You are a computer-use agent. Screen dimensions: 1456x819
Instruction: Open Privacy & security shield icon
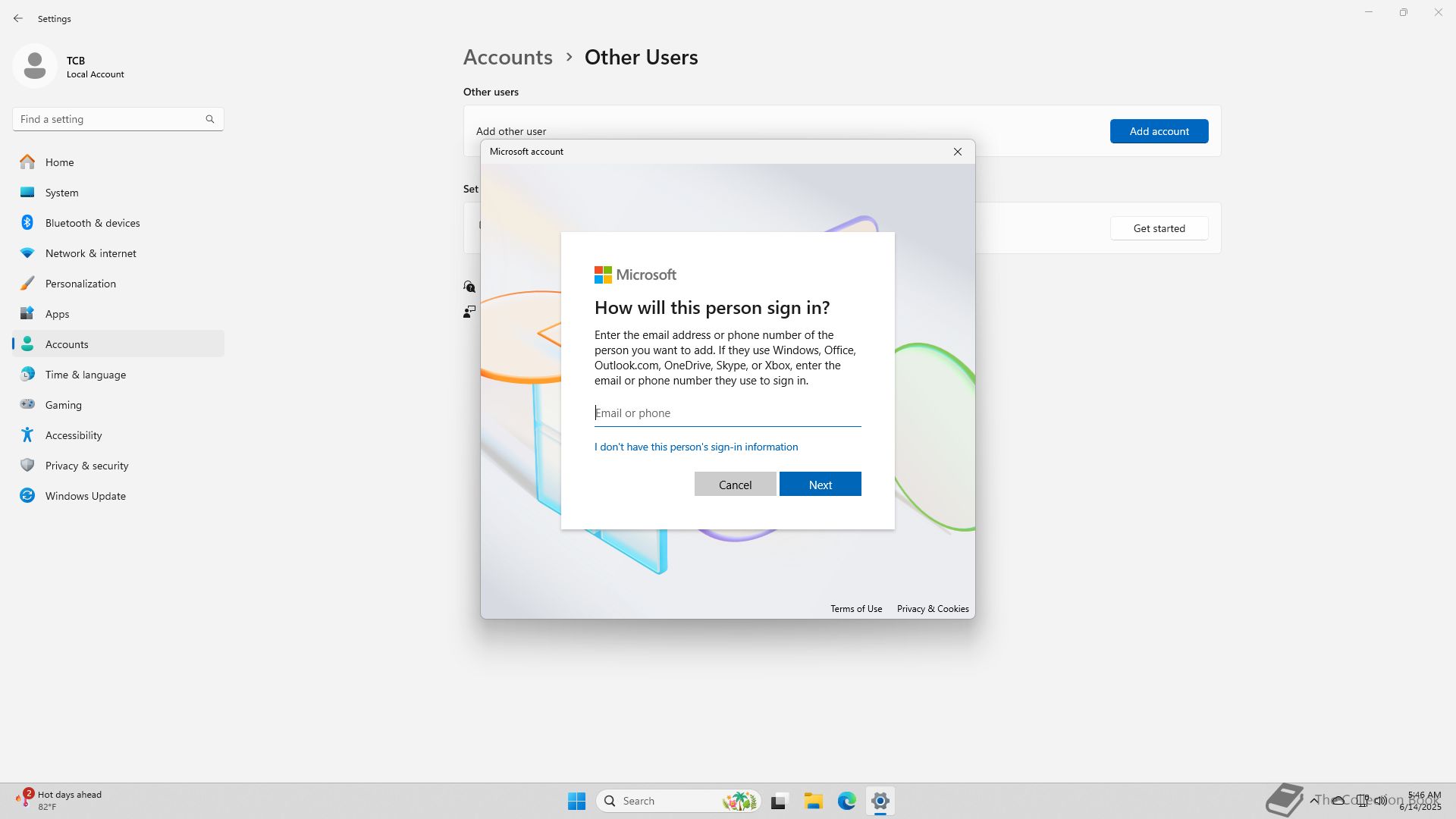(27, 465)
